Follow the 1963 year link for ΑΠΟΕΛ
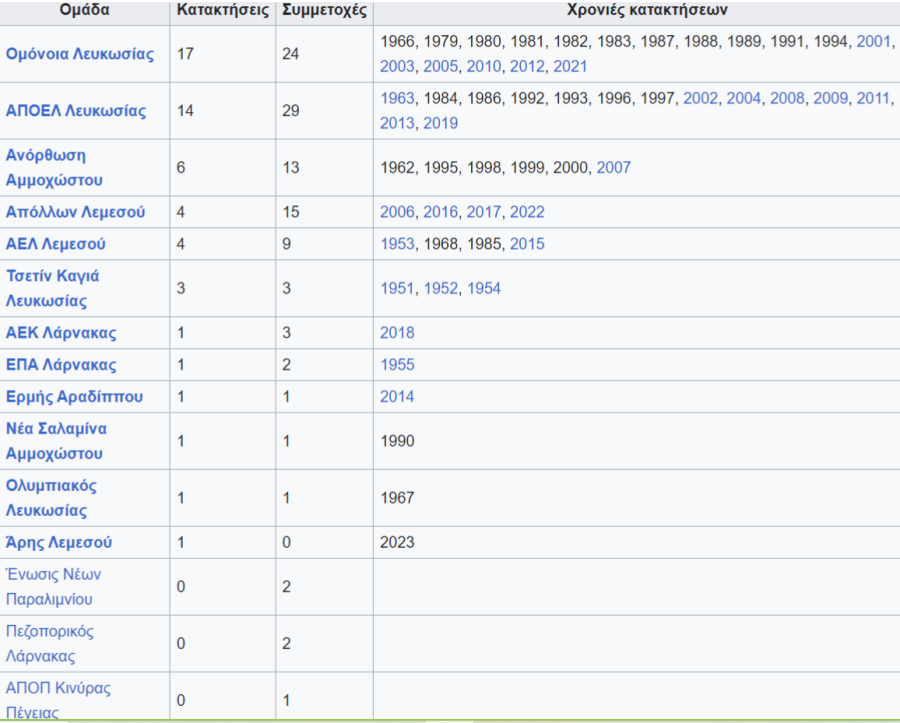Image resolution: width=900 pixels, height=723 pixels. point(397,98)
